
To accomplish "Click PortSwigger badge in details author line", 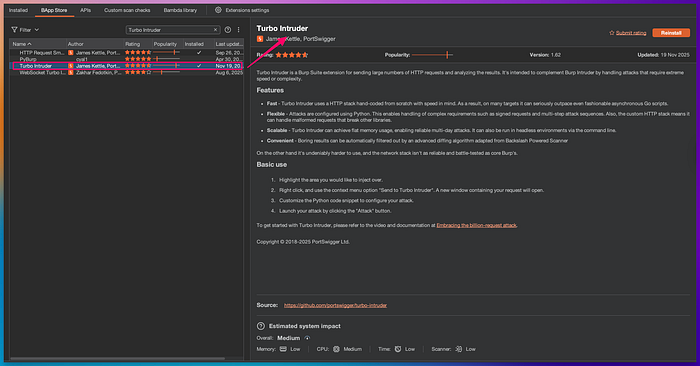I will (x=260, y=39).
